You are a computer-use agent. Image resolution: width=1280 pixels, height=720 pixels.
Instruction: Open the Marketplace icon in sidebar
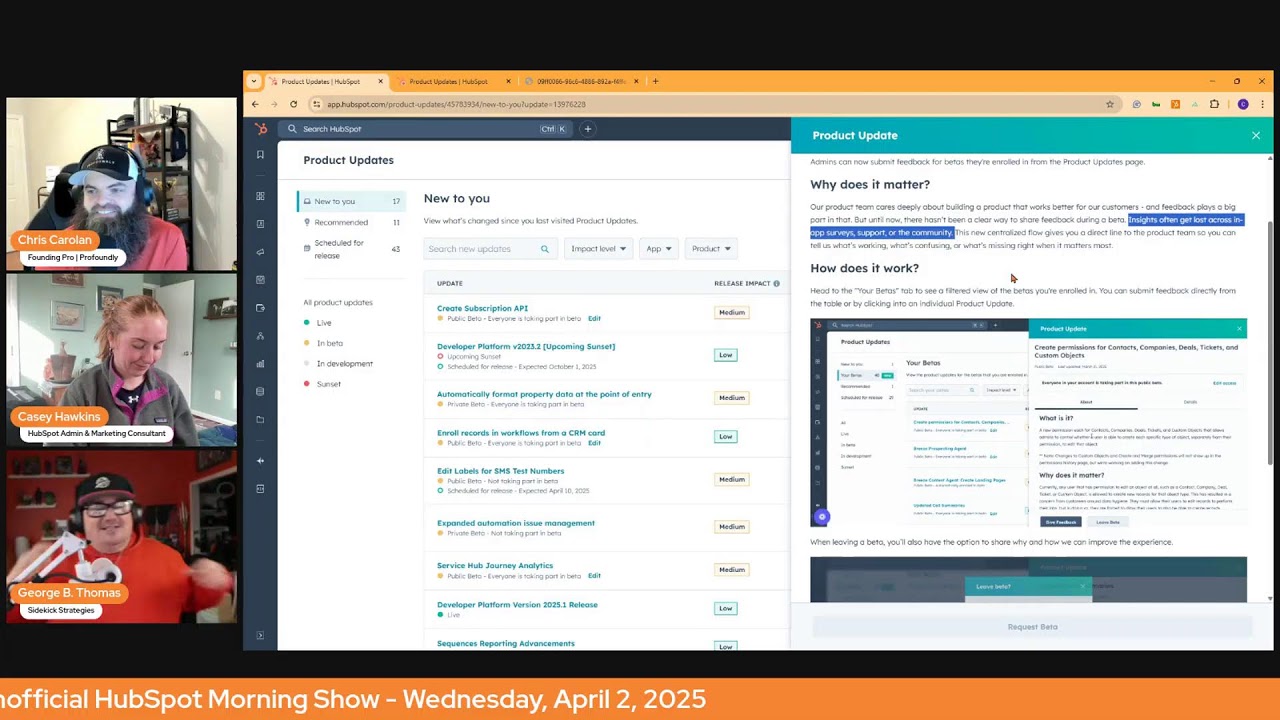click(261, 489)
